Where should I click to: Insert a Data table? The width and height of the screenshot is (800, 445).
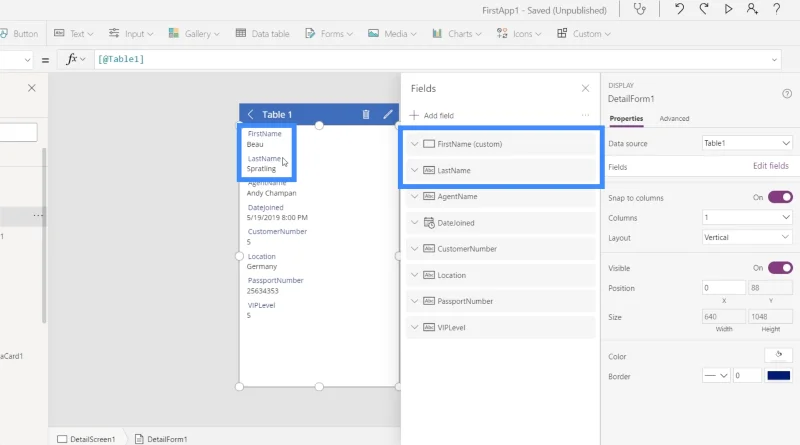click(x=263, y=34)
